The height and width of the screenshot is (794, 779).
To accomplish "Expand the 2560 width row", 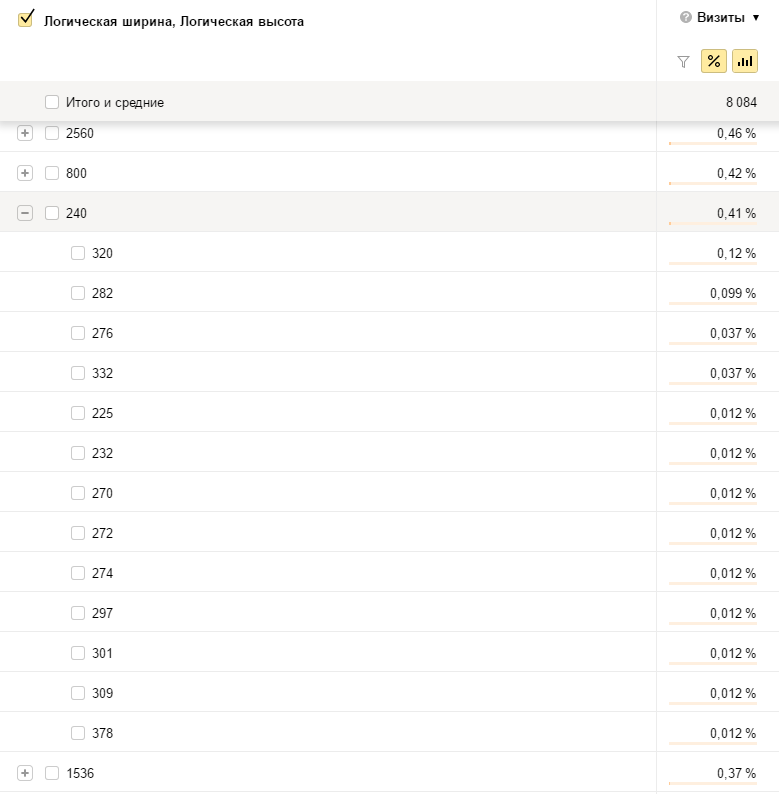I will coord(25,133).
